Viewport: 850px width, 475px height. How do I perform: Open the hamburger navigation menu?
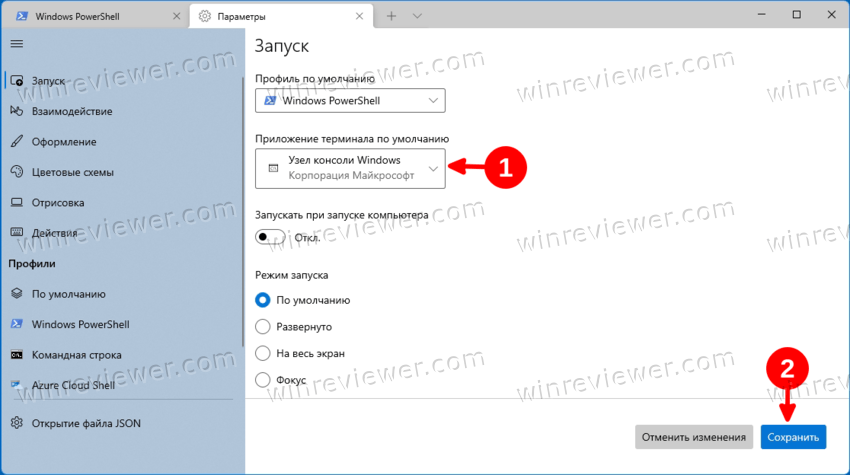tap(17, 43)
